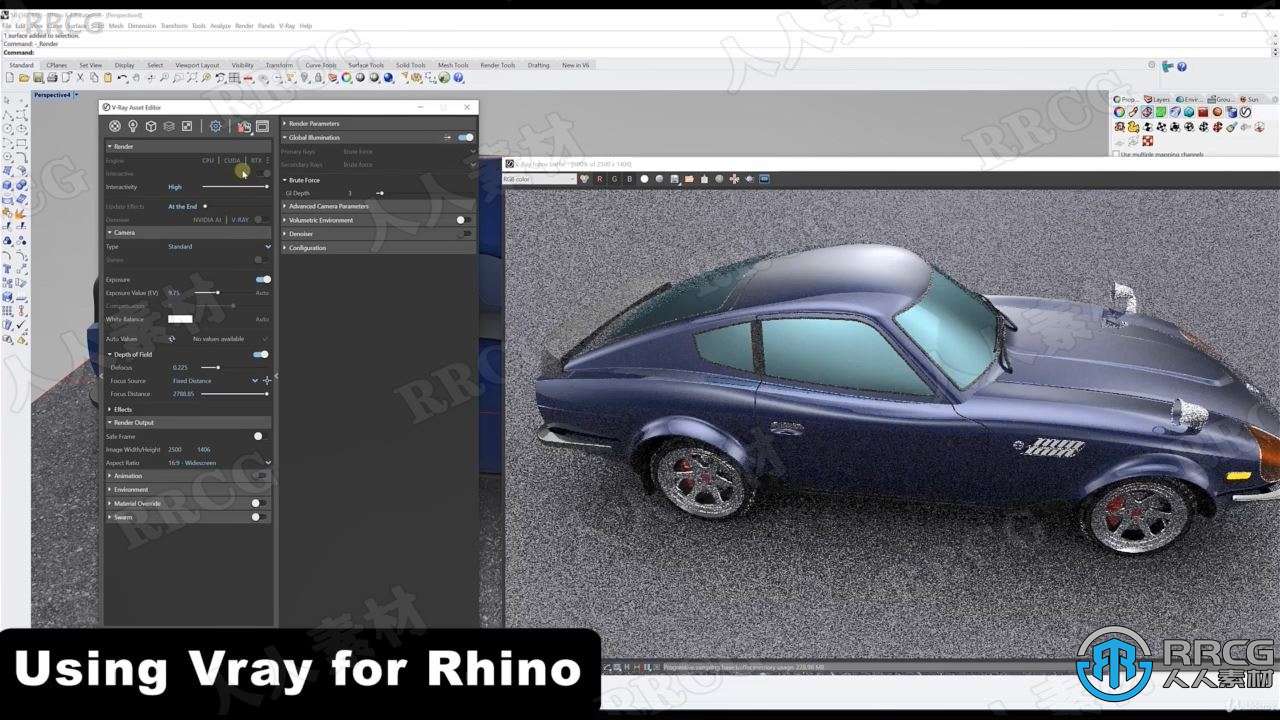Expand the Environment section in Asset Editor
The width and height of the screenshot is (1280, 720).
(x=188, y=490)
